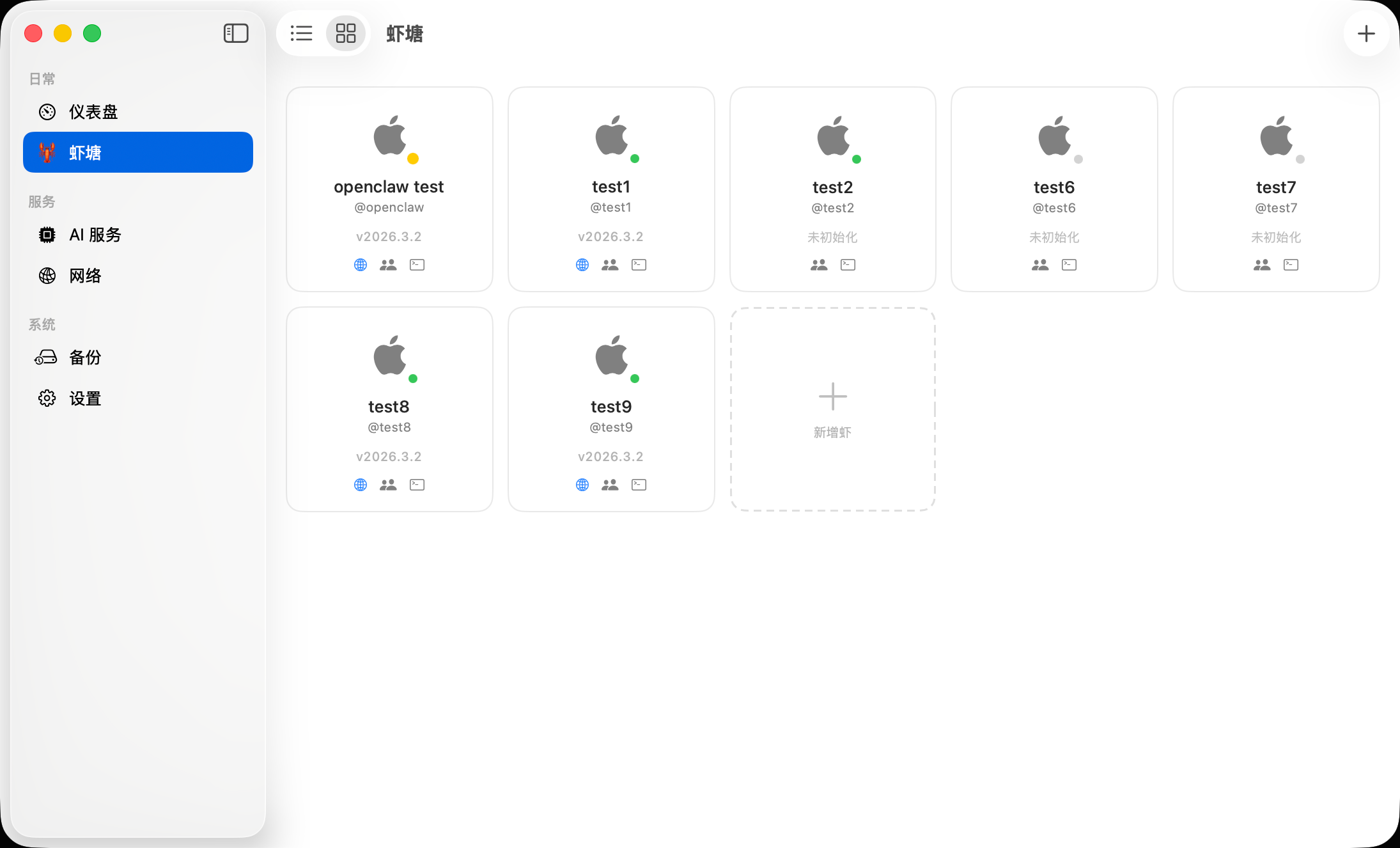Open AI 服务 in the sidebar

click(138, 235)
